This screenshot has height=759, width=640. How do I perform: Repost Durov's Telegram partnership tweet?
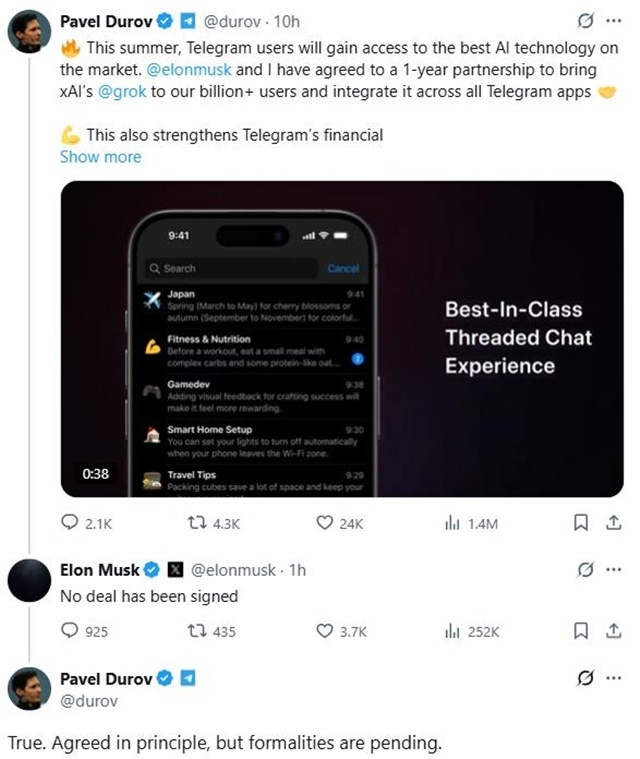[197, 523]
